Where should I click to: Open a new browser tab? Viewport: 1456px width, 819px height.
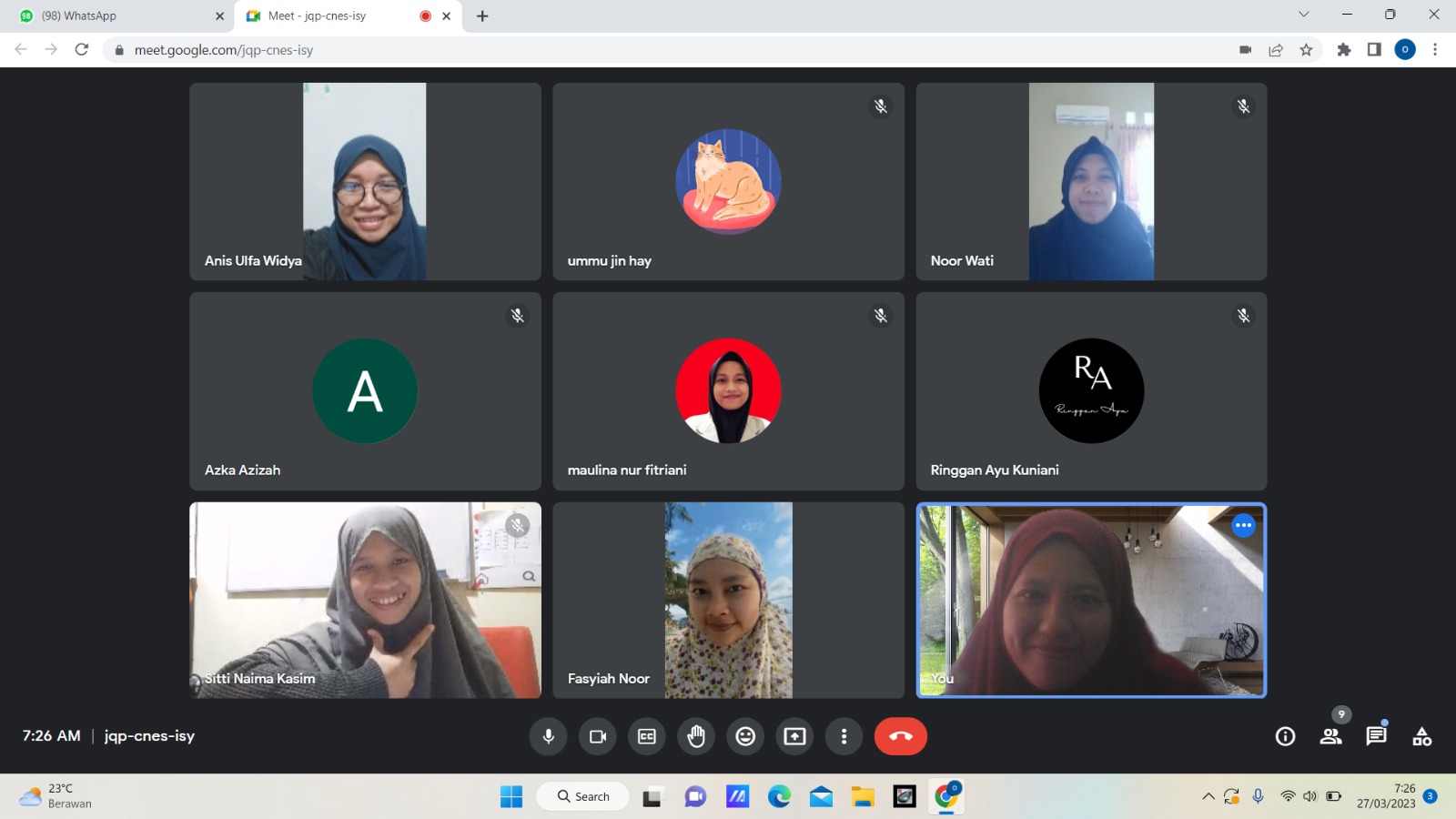tap(482, 15)
